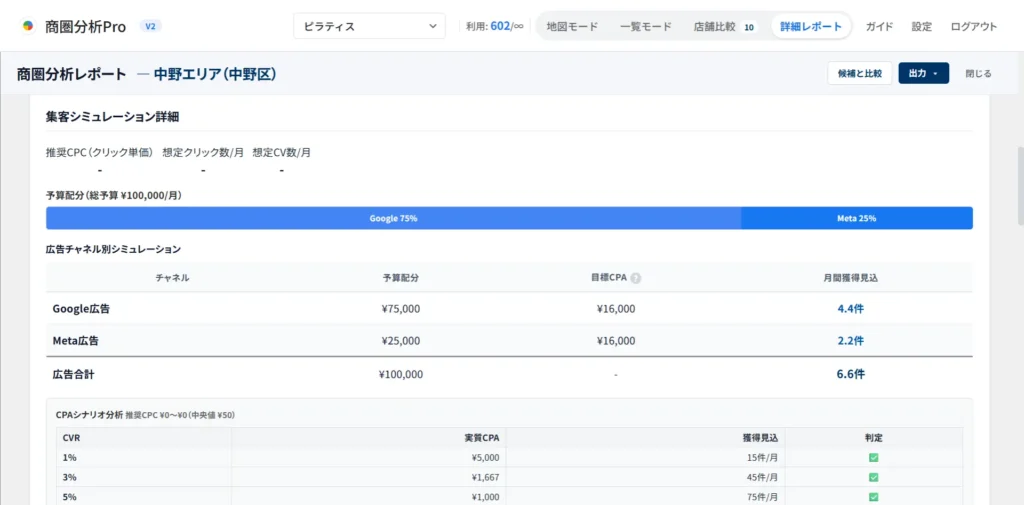
Task: Click the 商圏分析Pro colorful logo icon
Action: click(x=27, y=26)
